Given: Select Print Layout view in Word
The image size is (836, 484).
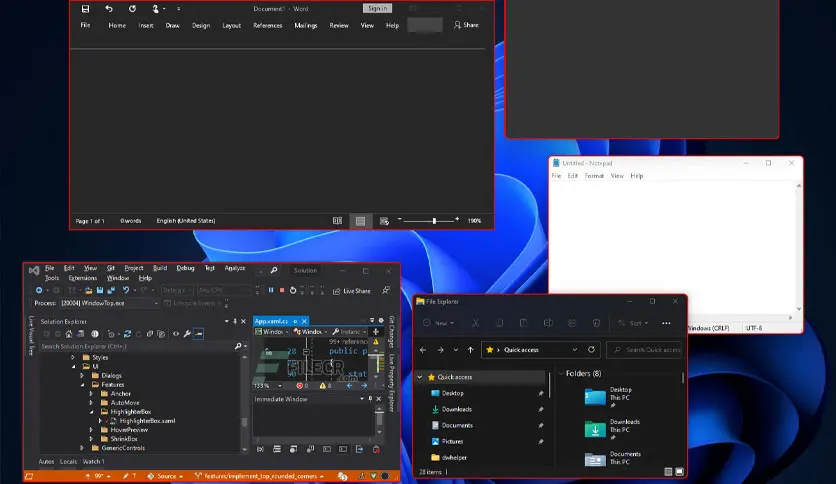Looking at the screenshot, I should (x=360, y=221).
